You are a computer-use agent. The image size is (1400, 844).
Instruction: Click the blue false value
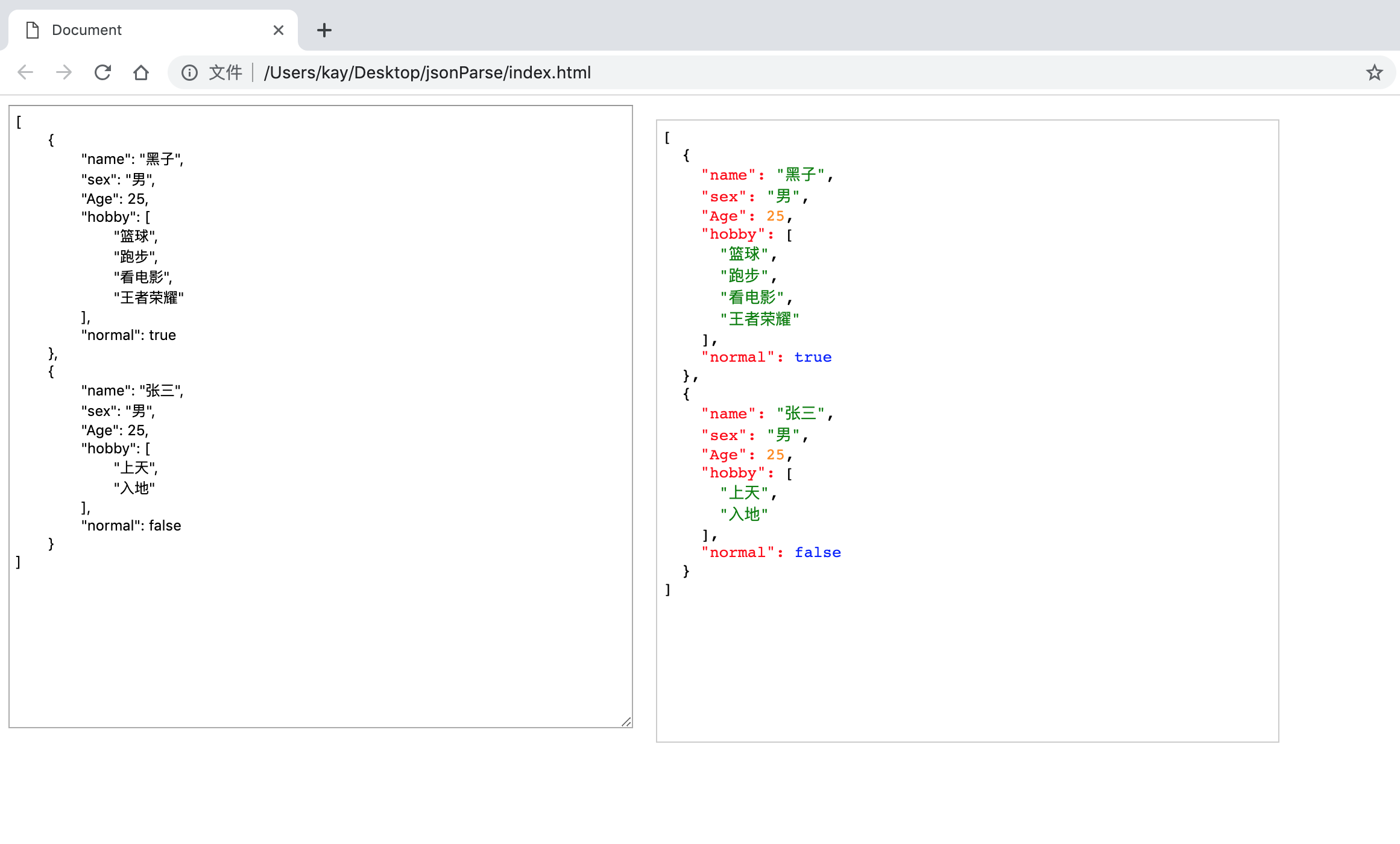point(817,553)
